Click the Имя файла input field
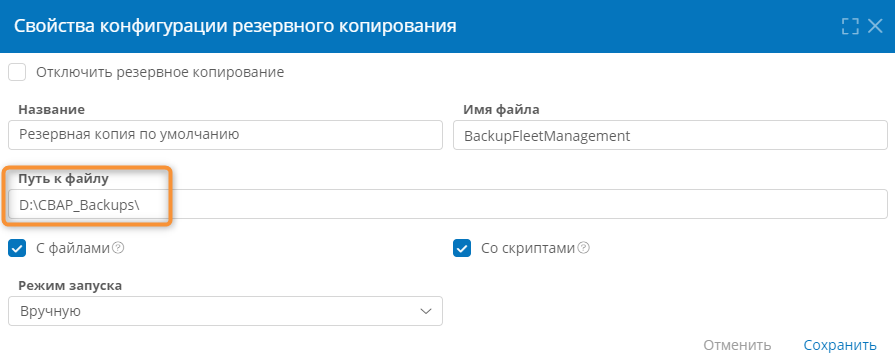Screen dimensions: 895x364 [670, 135]
